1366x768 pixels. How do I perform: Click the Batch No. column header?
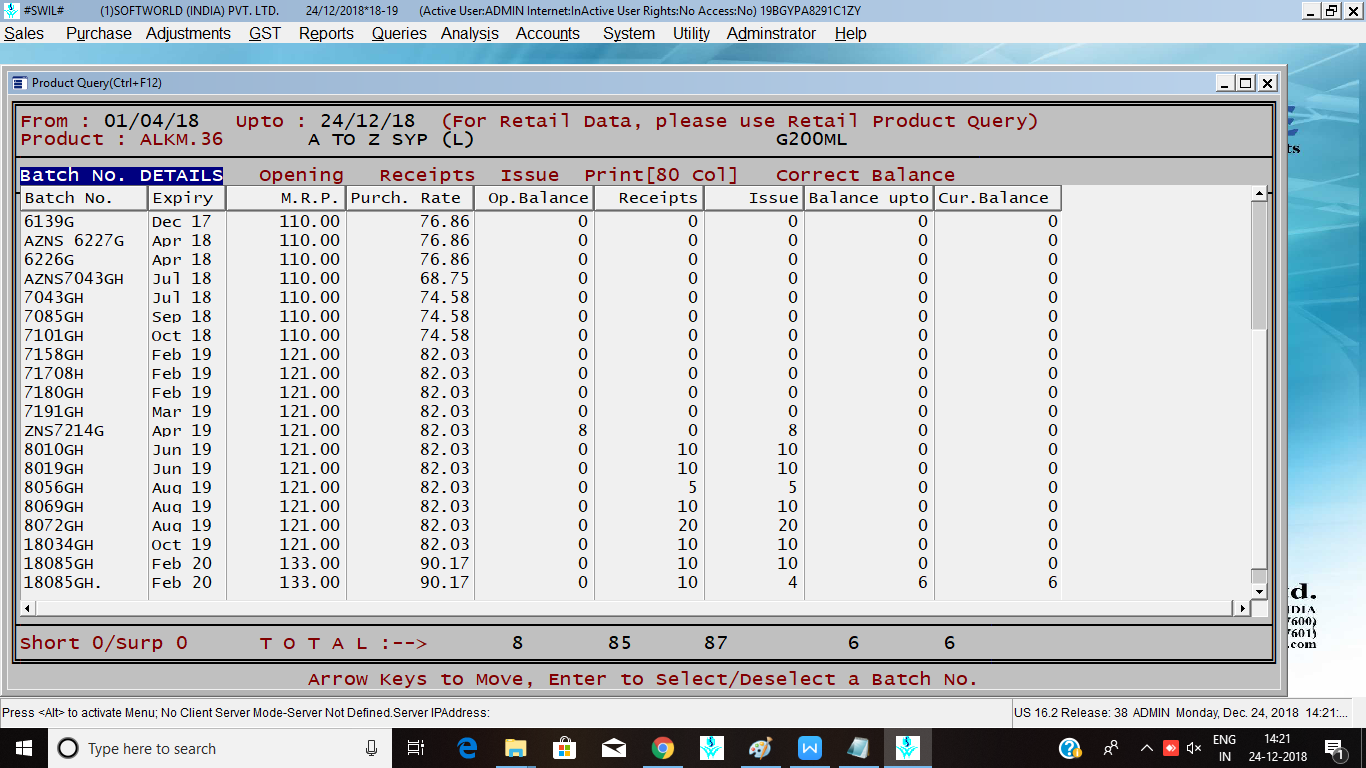pos(84,198)
